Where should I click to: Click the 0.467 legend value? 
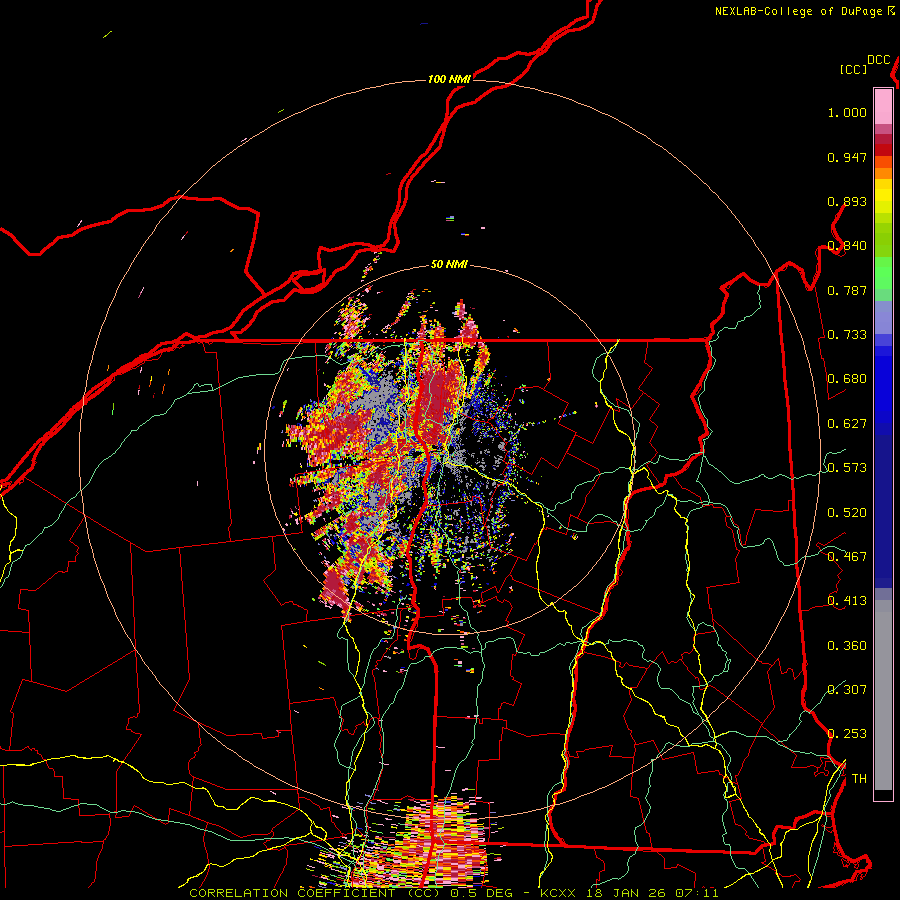(847, 557)
